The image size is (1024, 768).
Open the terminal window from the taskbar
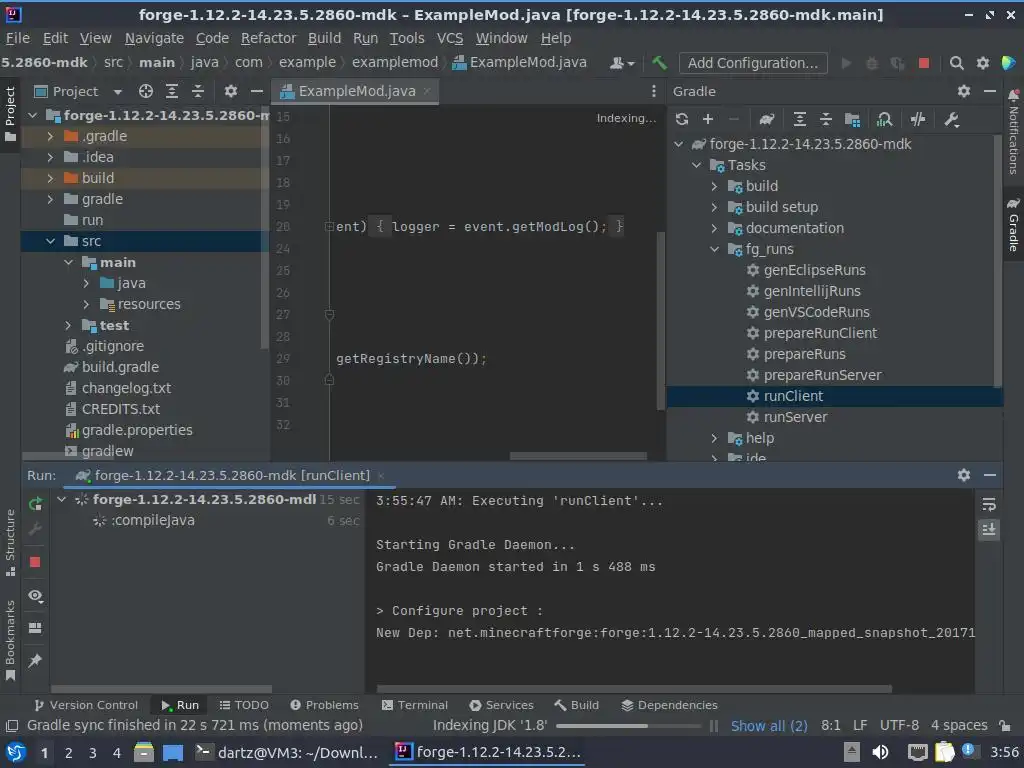pyautogui.click(x=287, y=753)
